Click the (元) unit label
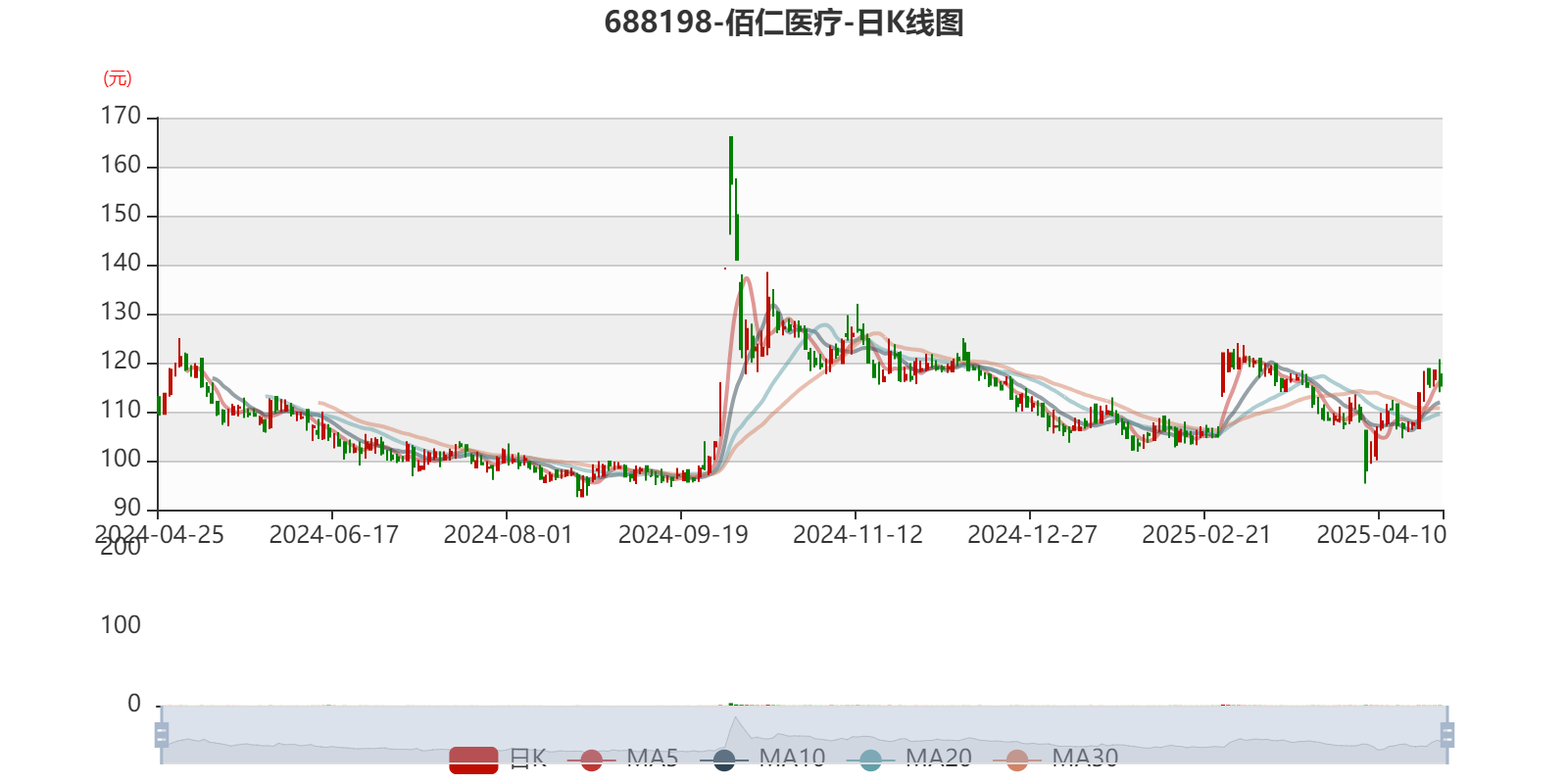 pyautogui.click(x=118, y=78)
